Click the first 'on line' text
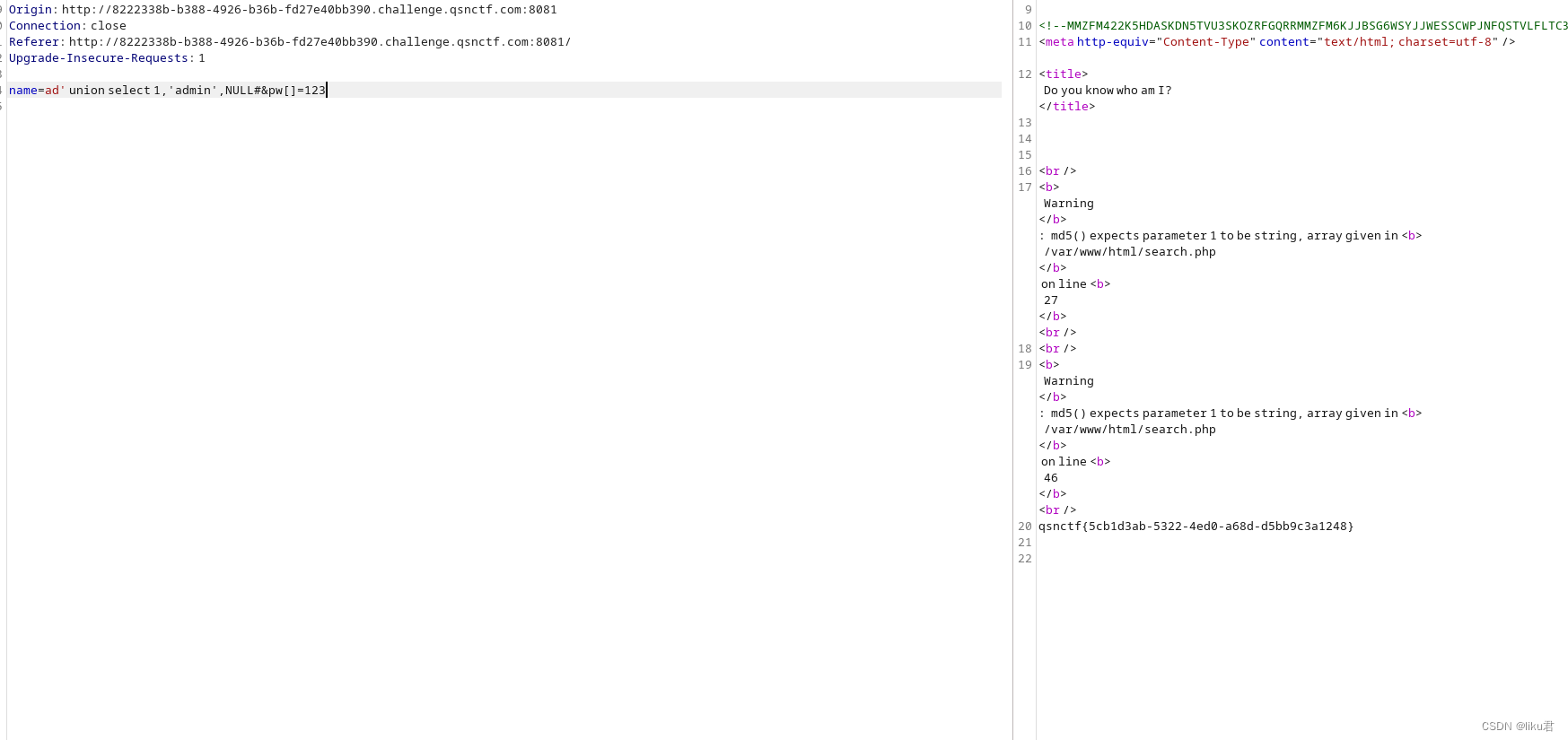The height and width of the screenshot is (740, 1568). pyautogui.click(x=1064, y=284)
